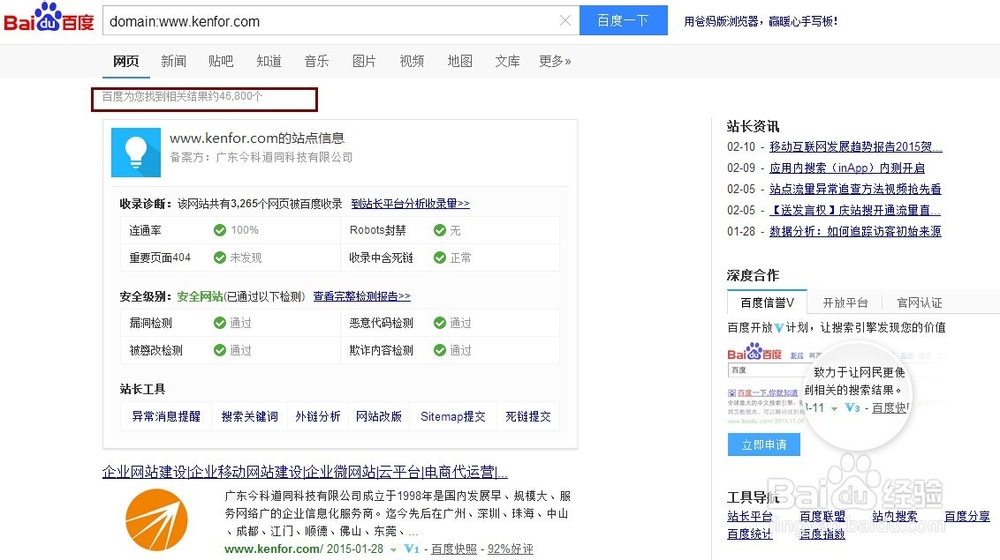1000x560 pixels.
Task: Open the 知道 tab
Action: click(x=268, y=61)
